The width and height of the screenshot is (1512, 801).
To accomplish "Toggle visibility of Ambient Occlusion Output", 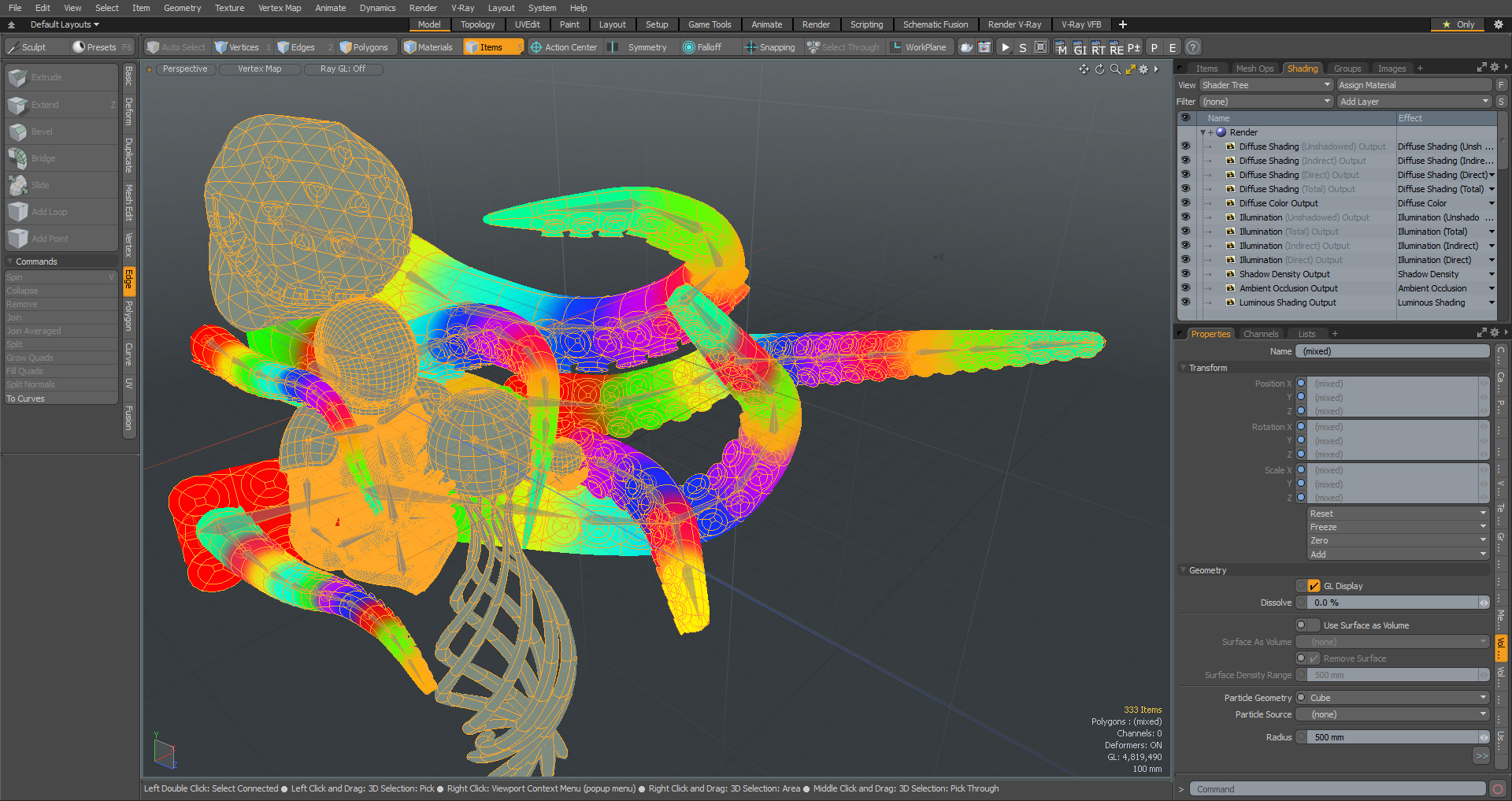I will 1185,288.
